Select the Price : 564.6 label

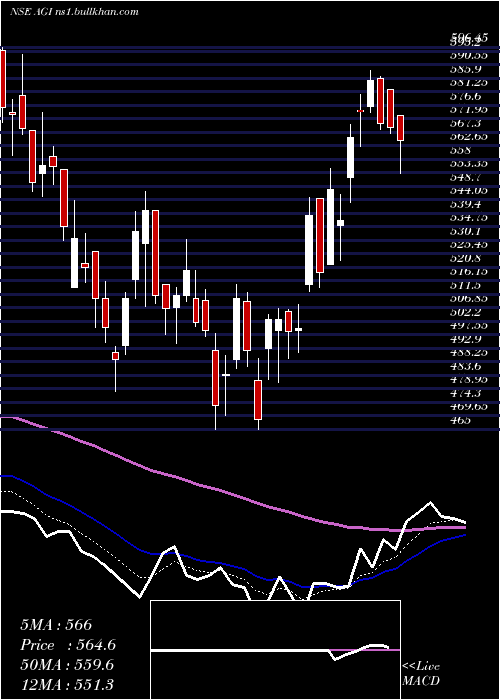pyautogui.click(x=68, y=645)
